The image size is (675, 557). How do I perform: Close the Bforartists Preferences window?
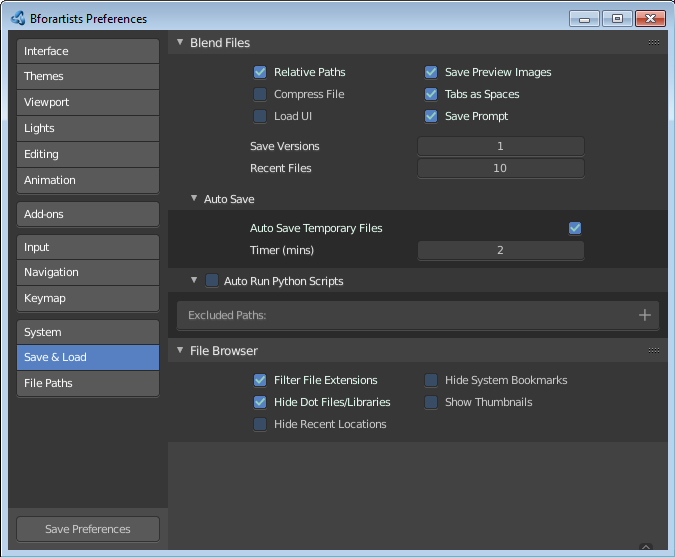650,19
